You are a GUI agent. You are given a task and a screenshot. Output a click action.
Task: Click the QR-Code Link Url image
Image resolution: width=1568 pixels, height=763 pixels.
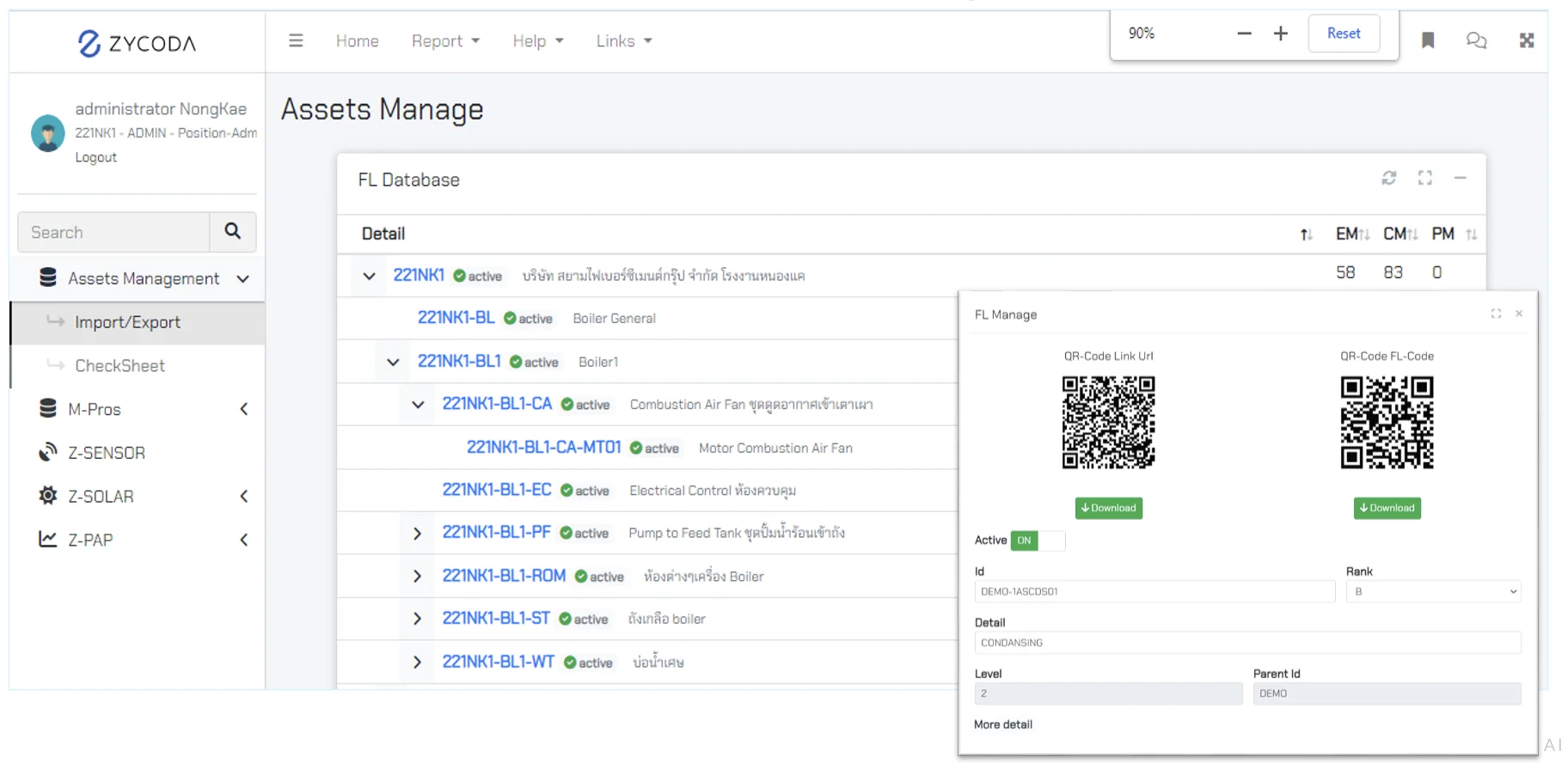(1108, 422)
